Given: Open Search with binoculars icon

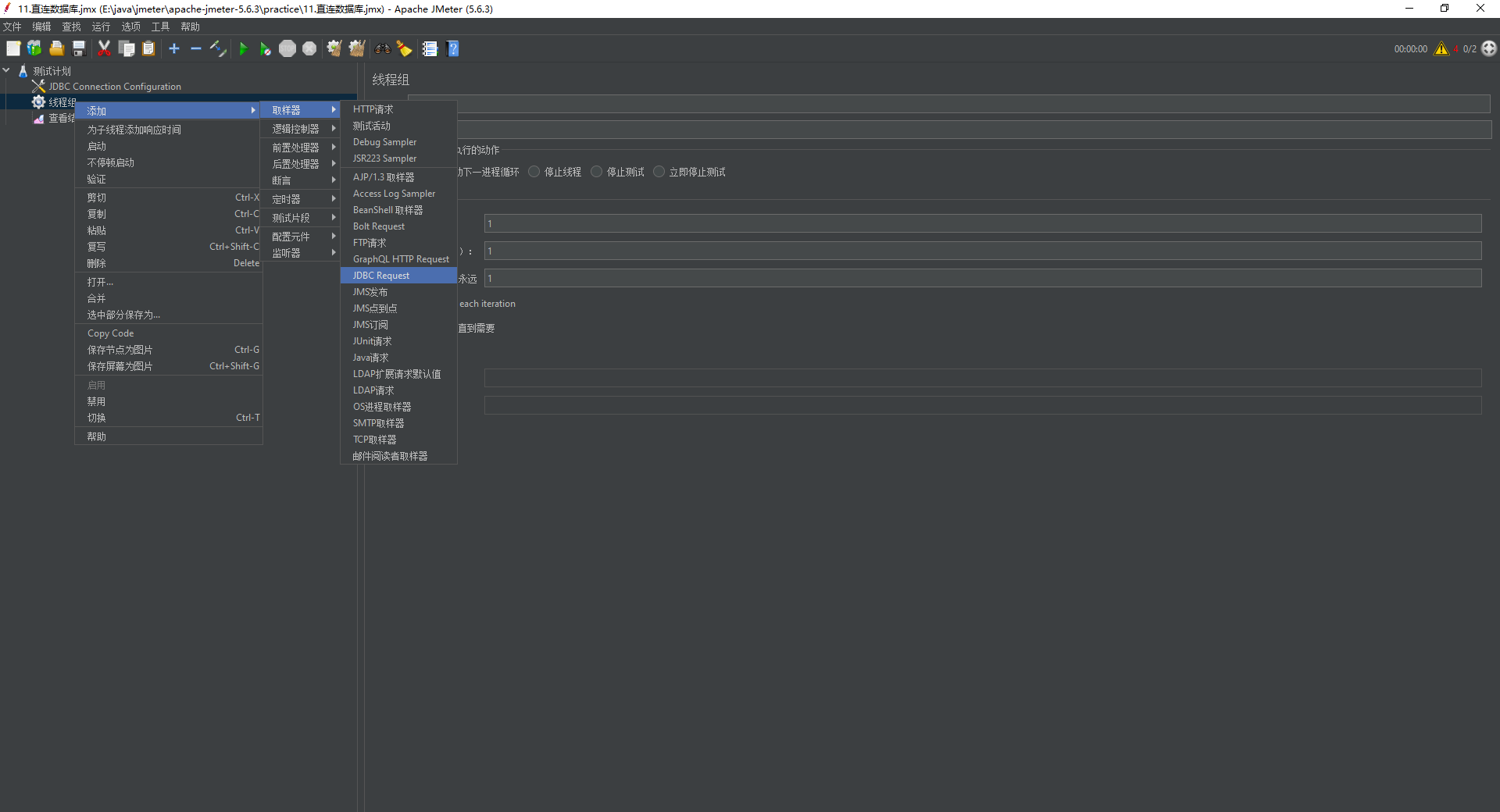Looking at the screenshot, I should click(382, 48).
